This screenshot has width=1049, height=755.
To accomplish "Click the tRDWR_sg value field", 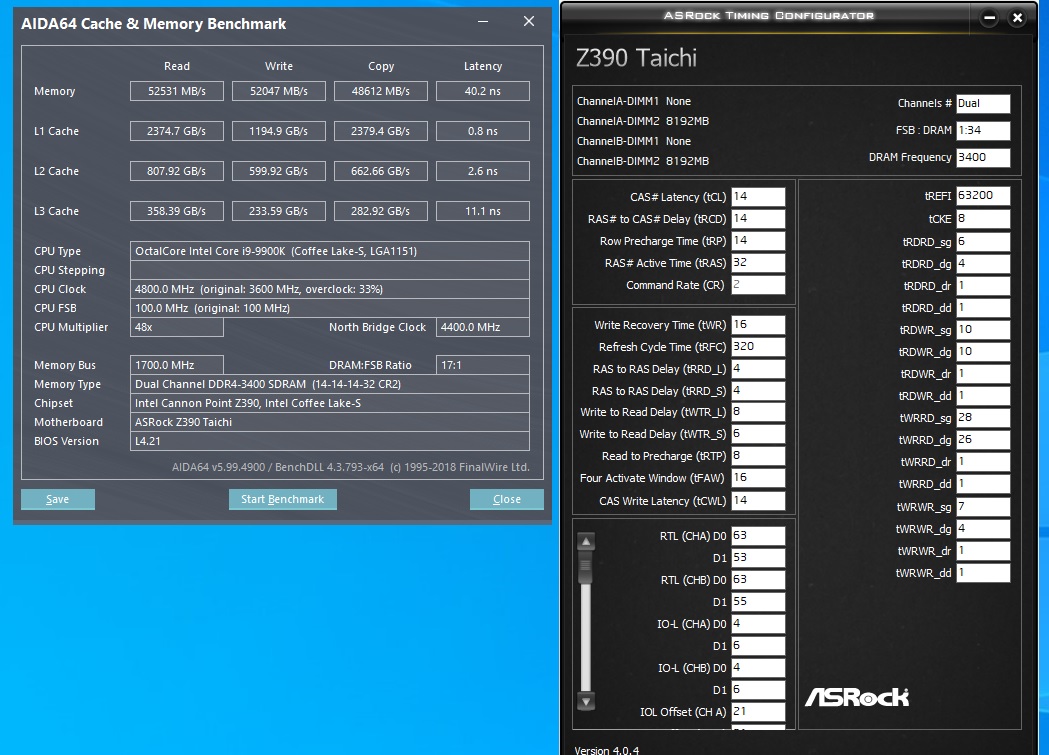I will tap(983, 330).
